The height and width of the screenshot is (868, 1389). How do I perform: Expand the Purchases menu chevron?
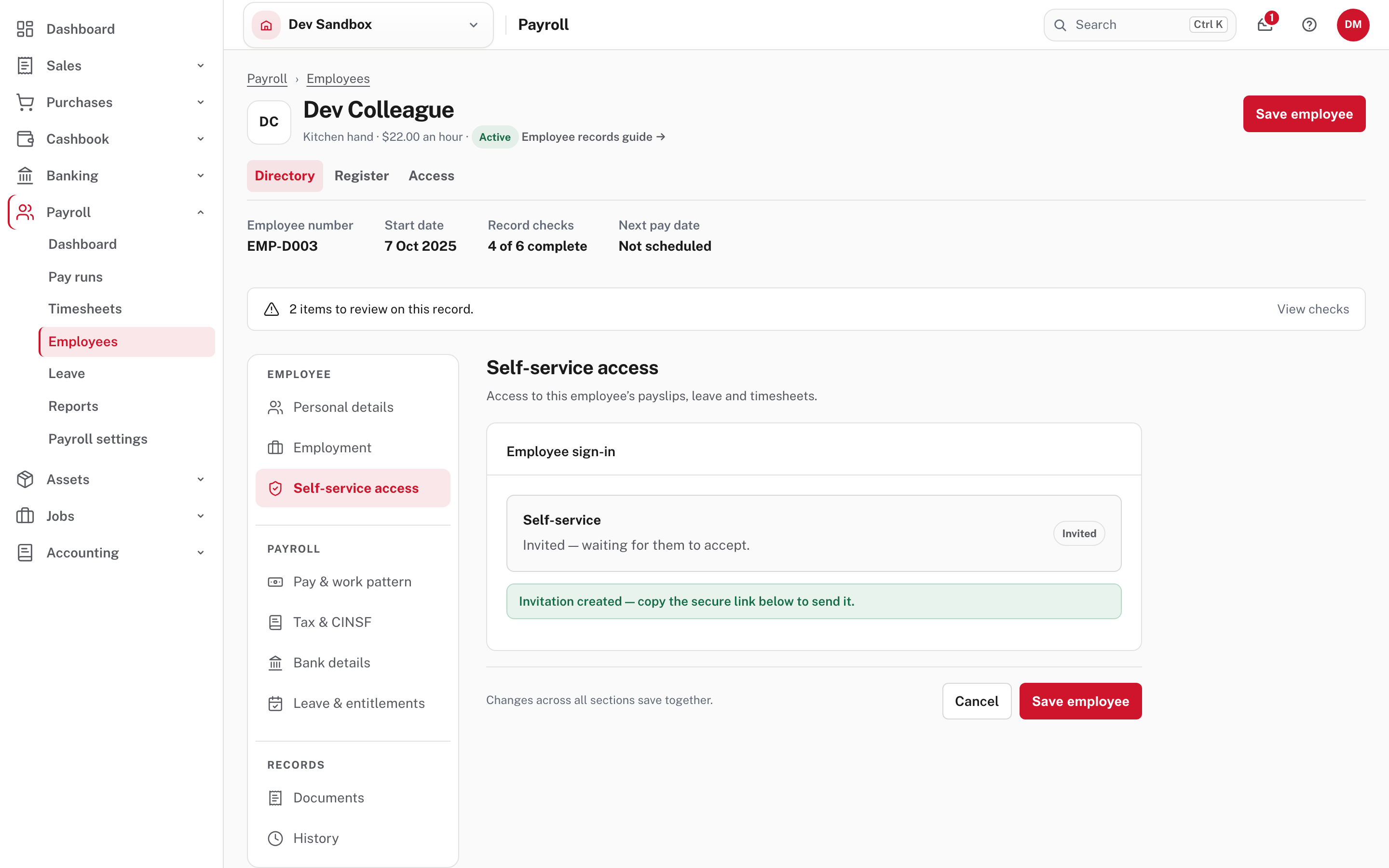[x=200, y=102]
